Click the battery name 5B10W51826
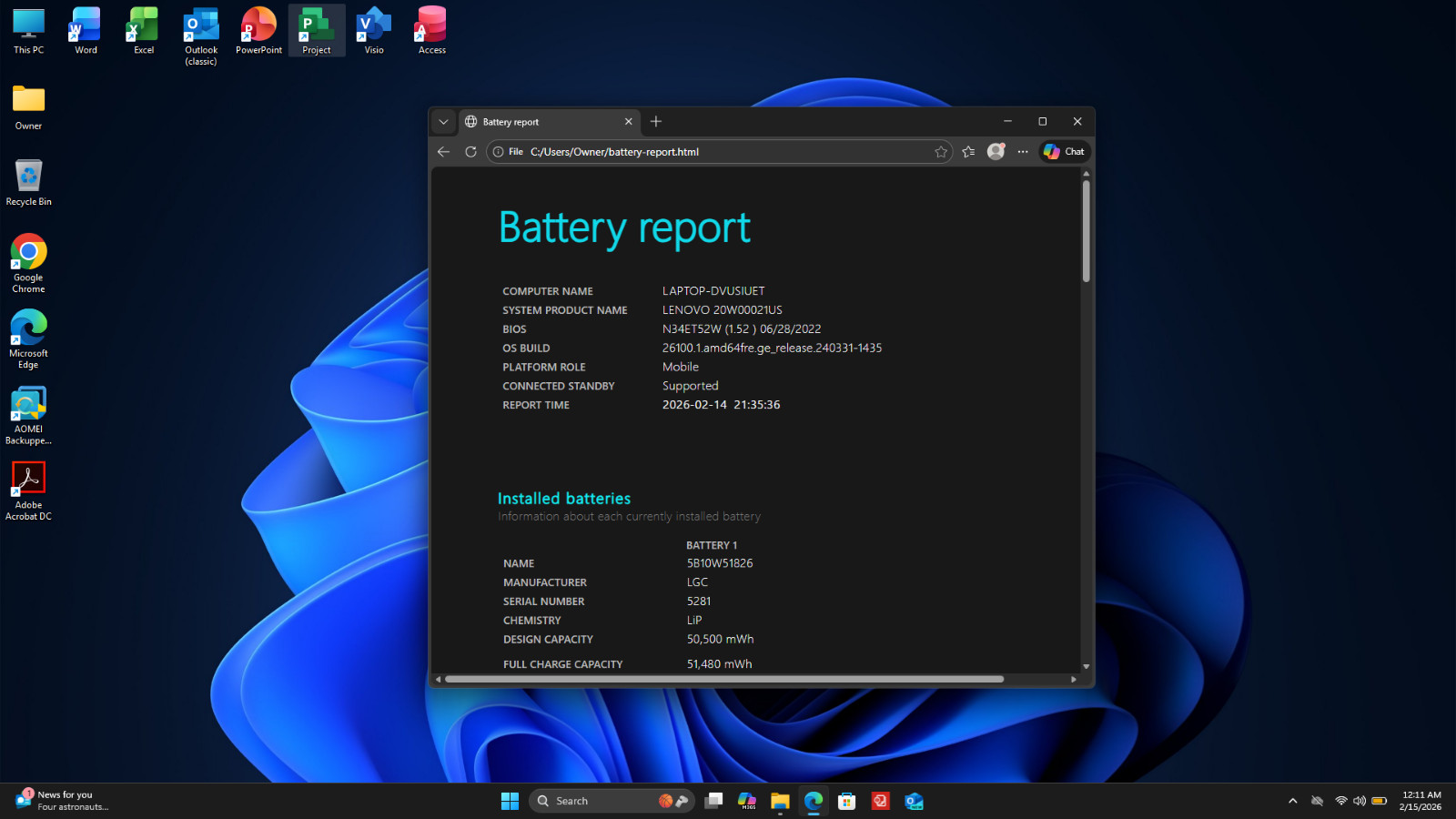Screen dimensions: 1456x819 [x=720, y=563]
